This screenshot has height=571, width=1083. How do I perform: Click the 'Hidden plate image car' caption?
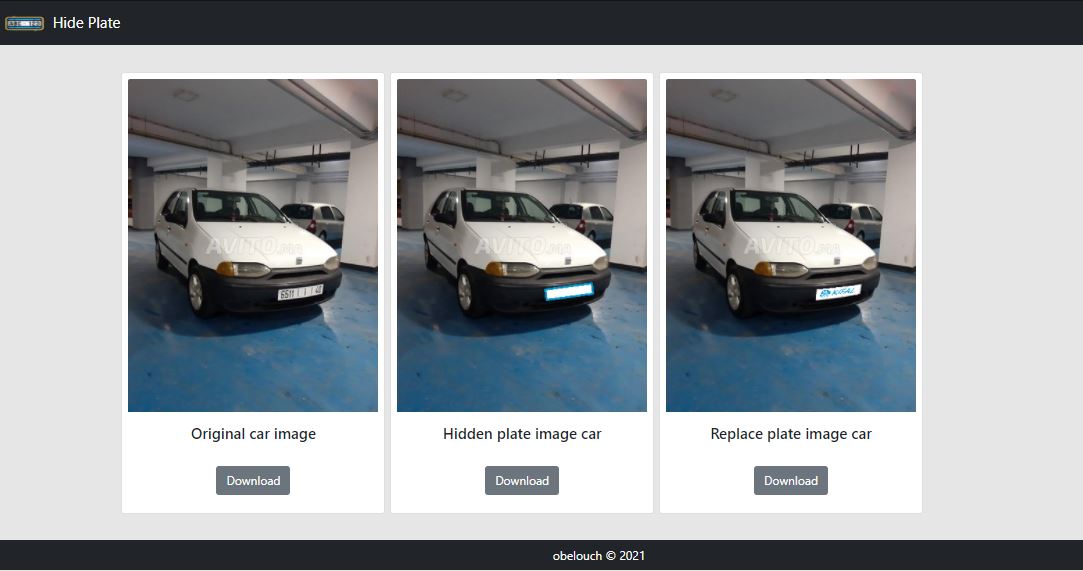tap(522, 434)
